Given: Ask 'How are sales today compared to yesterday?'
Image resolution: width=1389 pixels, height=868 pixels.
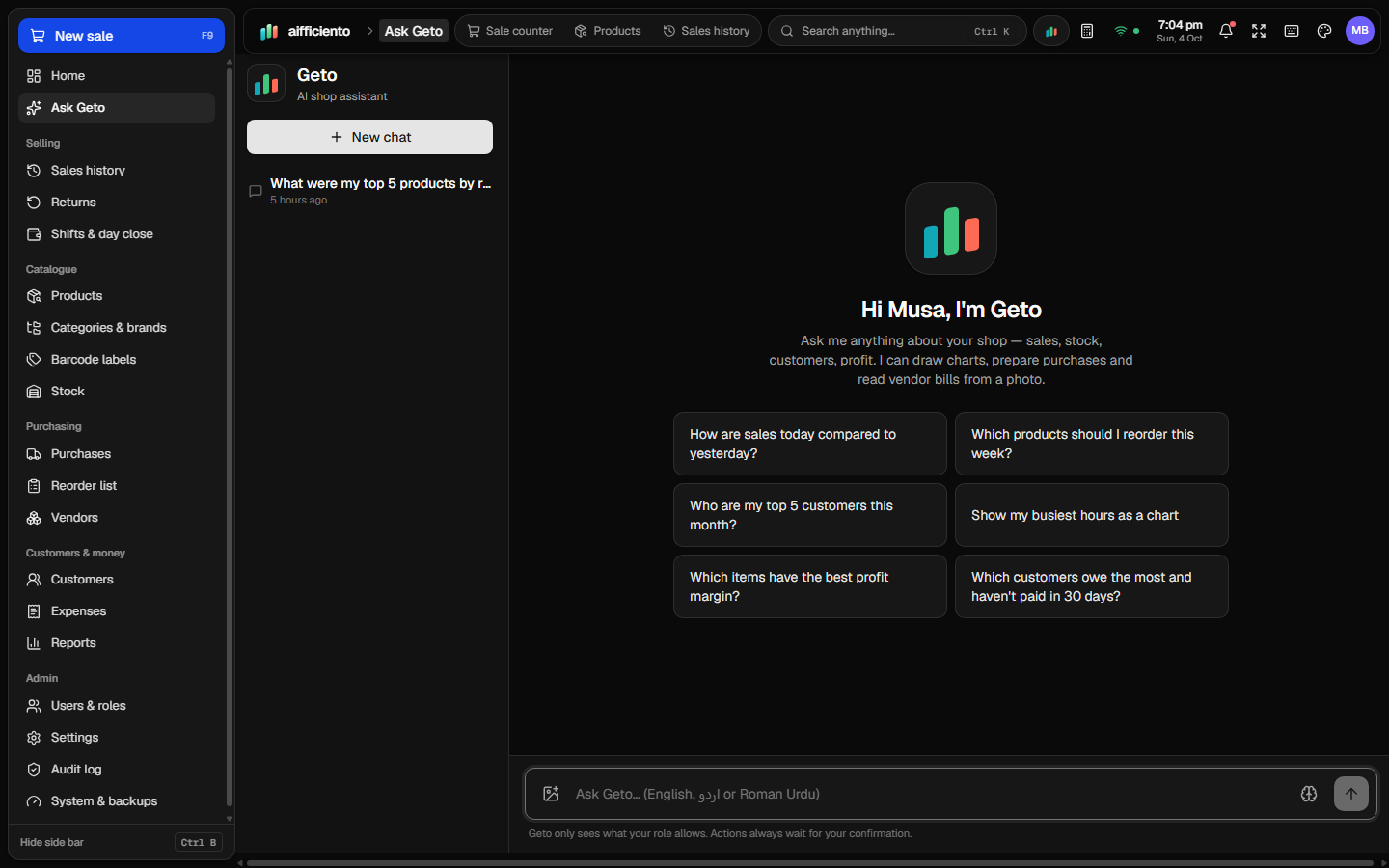Looking at the screenshot, I should click(x=810, y=444).
